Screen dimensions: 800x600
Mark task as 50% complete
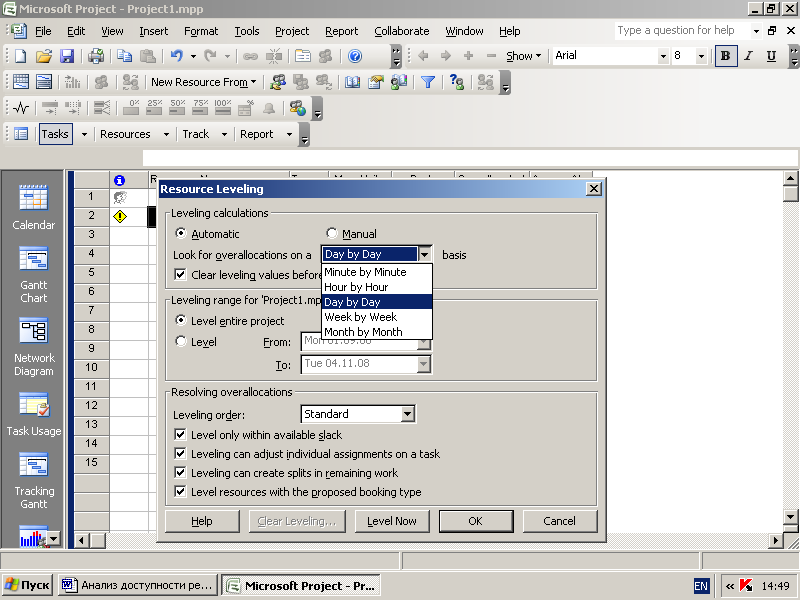click(178, 107)
